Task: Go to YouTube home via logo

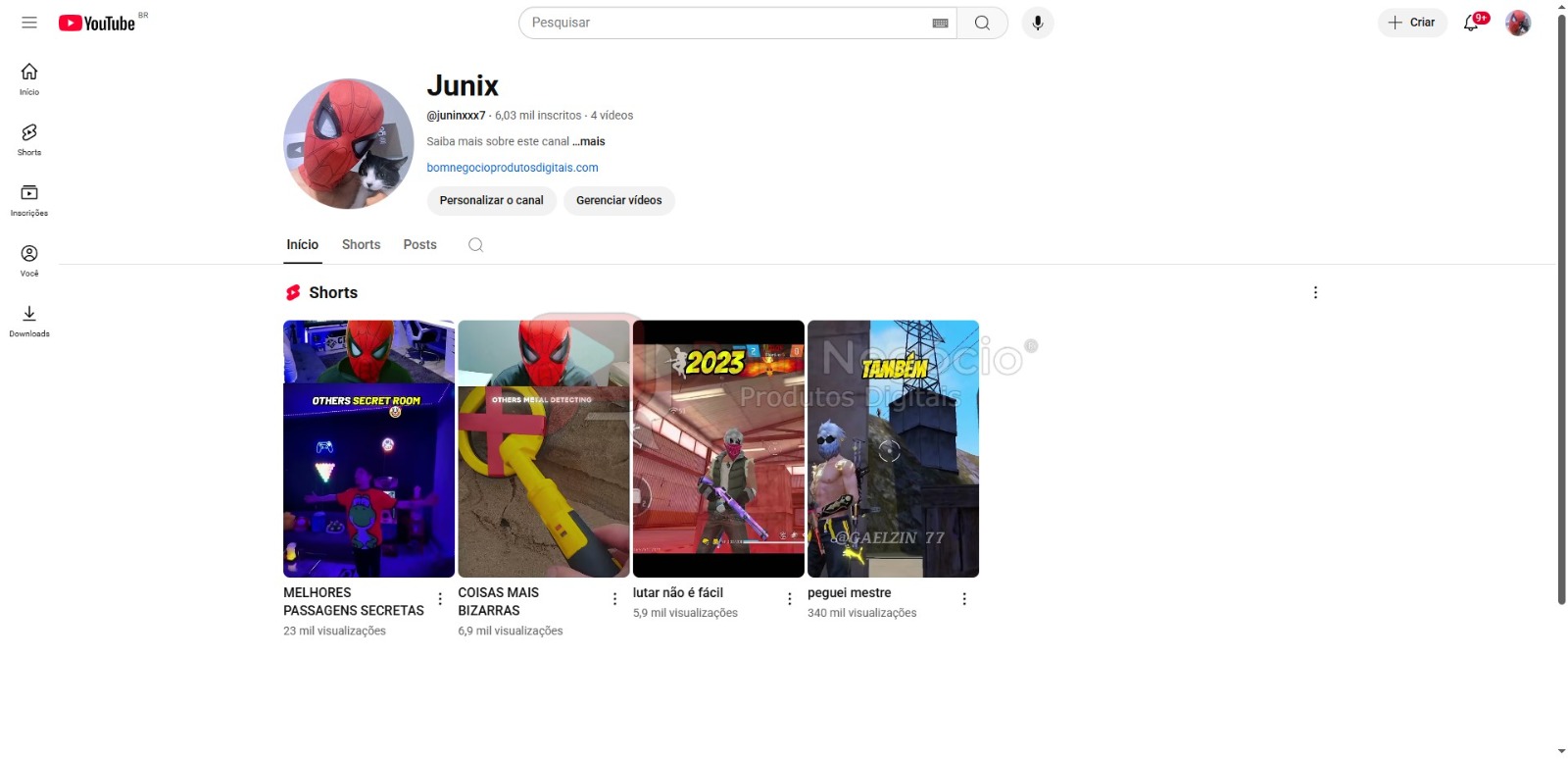Action: point(97,23)
